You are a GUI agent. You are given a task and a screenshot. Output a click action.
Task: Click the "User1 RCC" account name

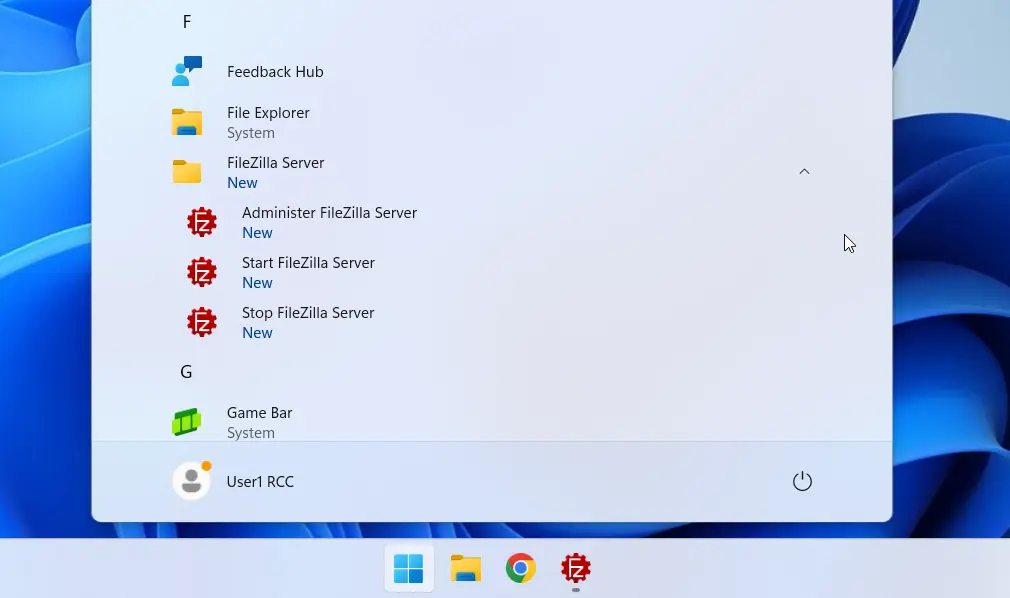[260, 481]
